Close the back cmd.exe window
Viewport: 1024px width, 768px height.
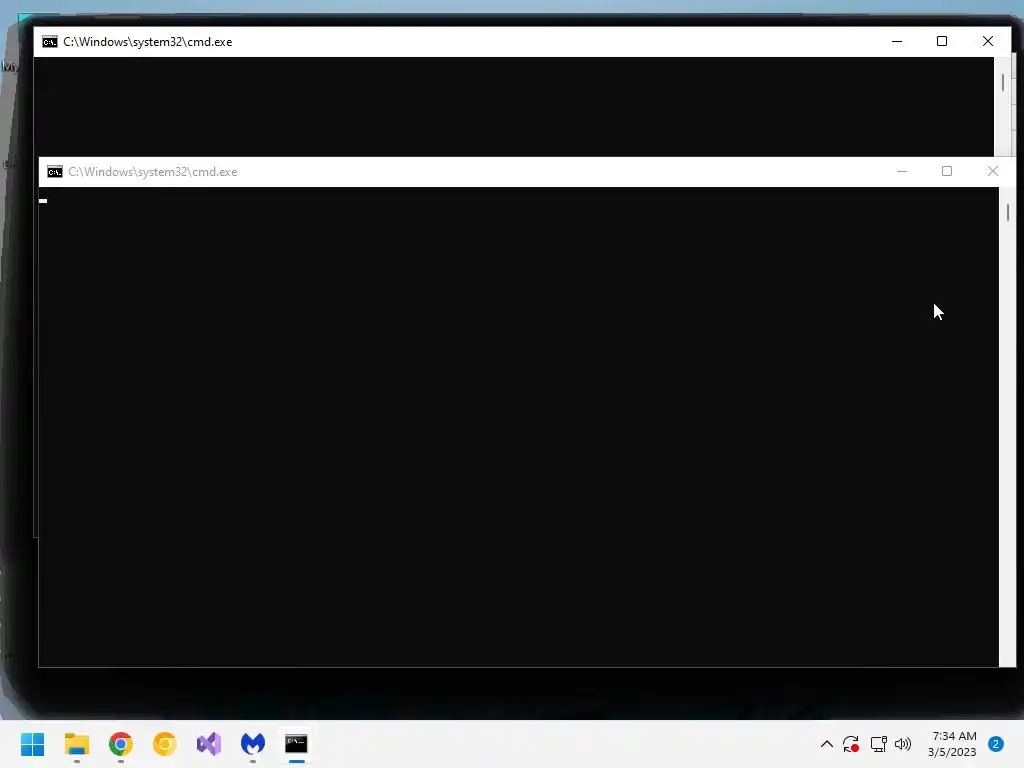[x=987, y=41]
